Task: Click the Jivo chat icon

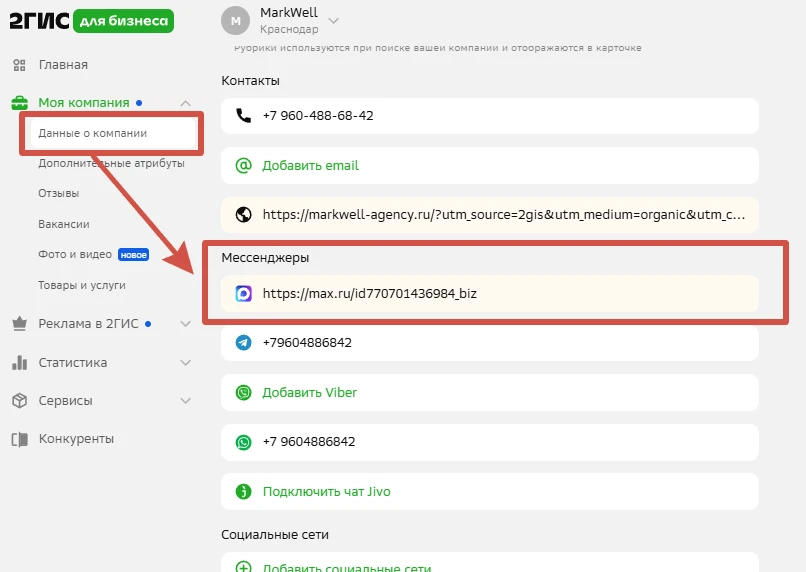Action: click(x=243, y=492)
